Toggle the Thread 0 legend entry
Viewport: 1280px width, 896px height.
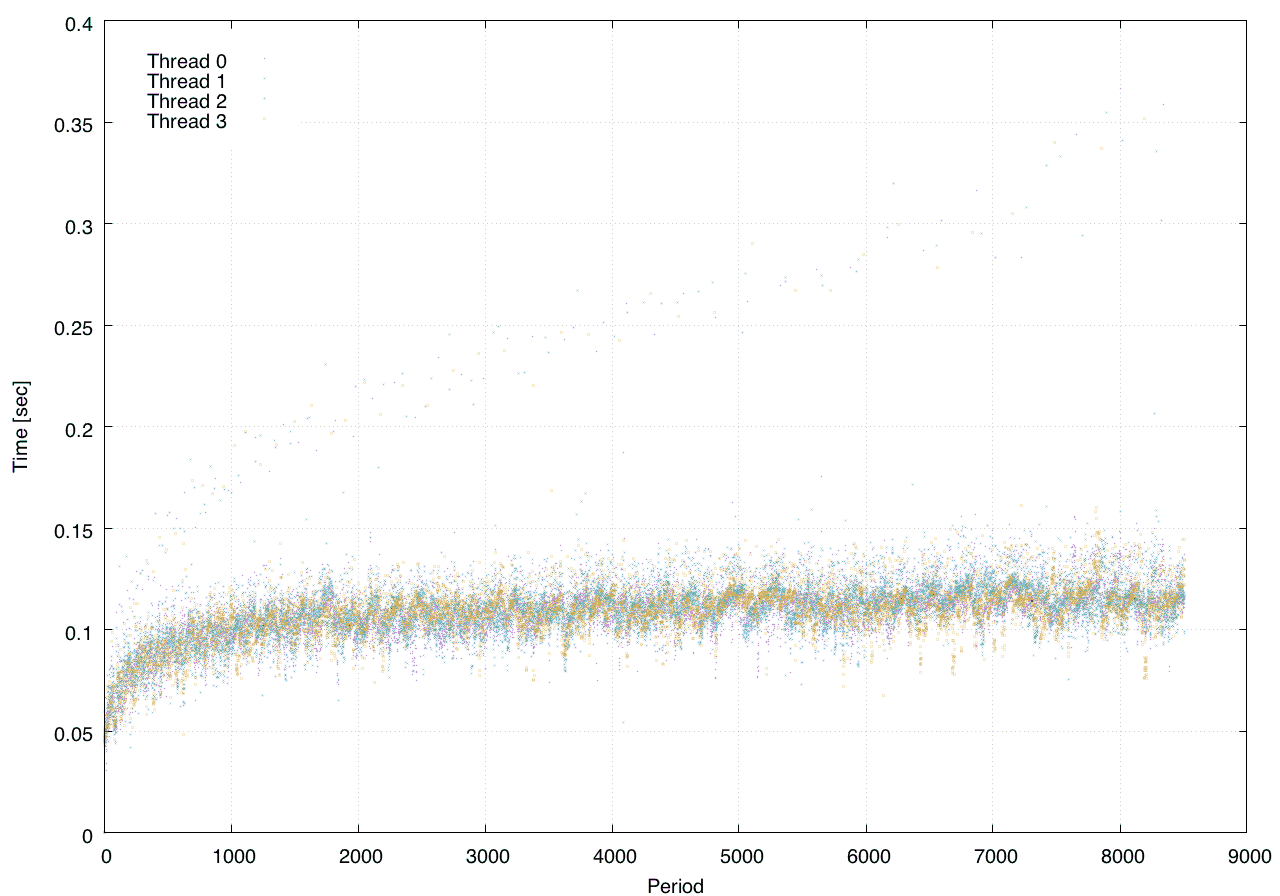(x=187, y=61)
